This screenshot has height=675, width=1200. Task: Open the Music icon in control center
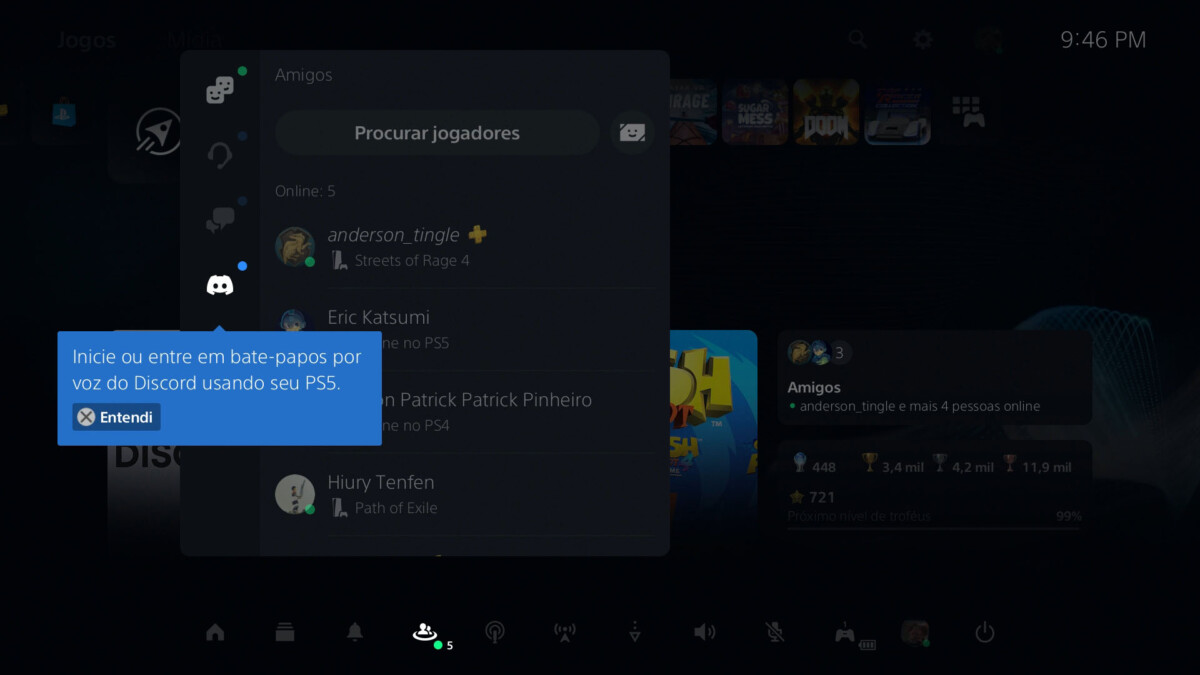tap(495, 632)
